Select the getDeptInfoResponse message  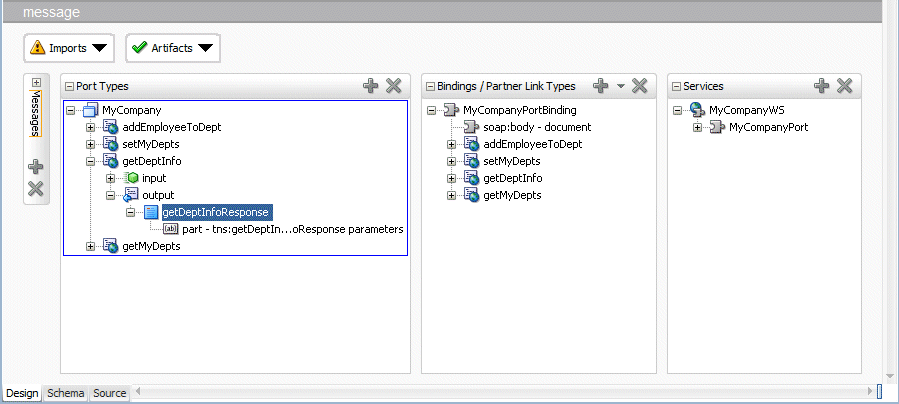[215, 213]
